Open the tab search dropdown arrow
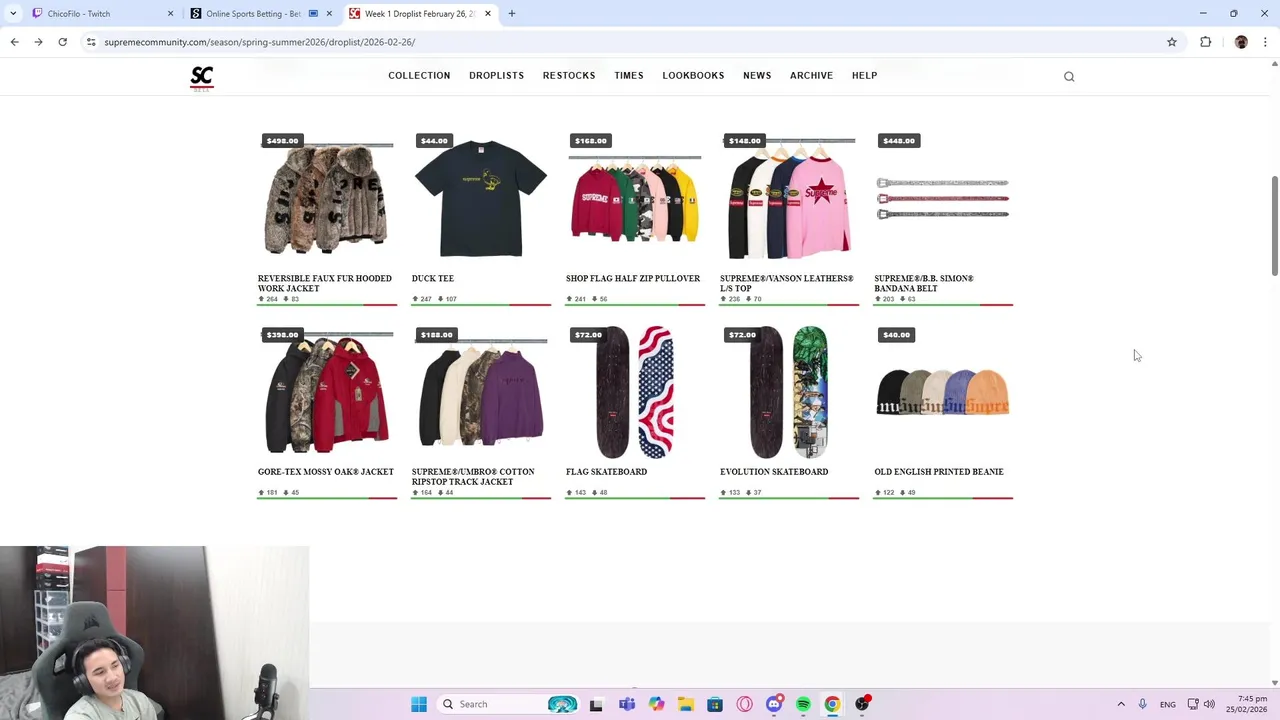The width and height of the screenshot is (1280, 720). coord(13,14)
